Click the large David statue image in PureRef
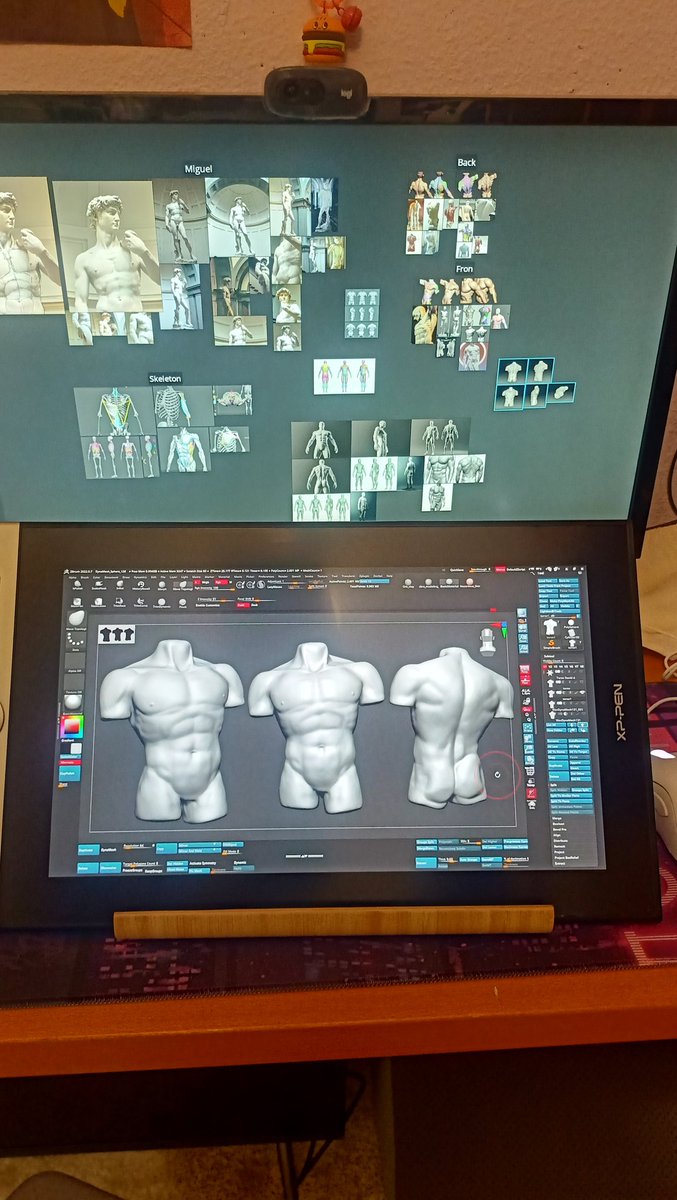This screenshot has height=1200, width=677. click(x=107, y=245)
